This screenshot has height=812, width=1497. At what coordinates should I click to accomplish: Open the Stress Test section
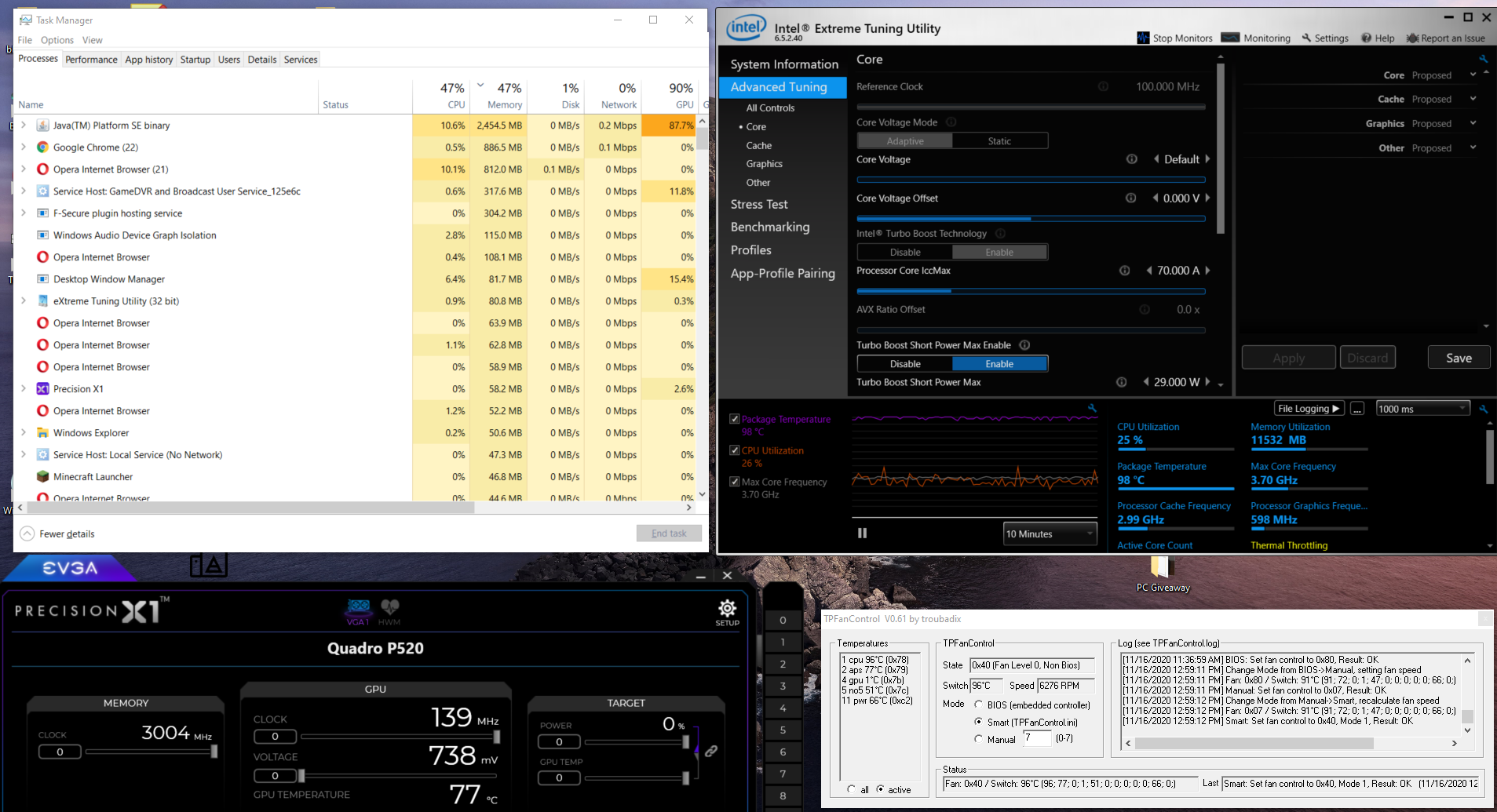(x=758, y=204)
